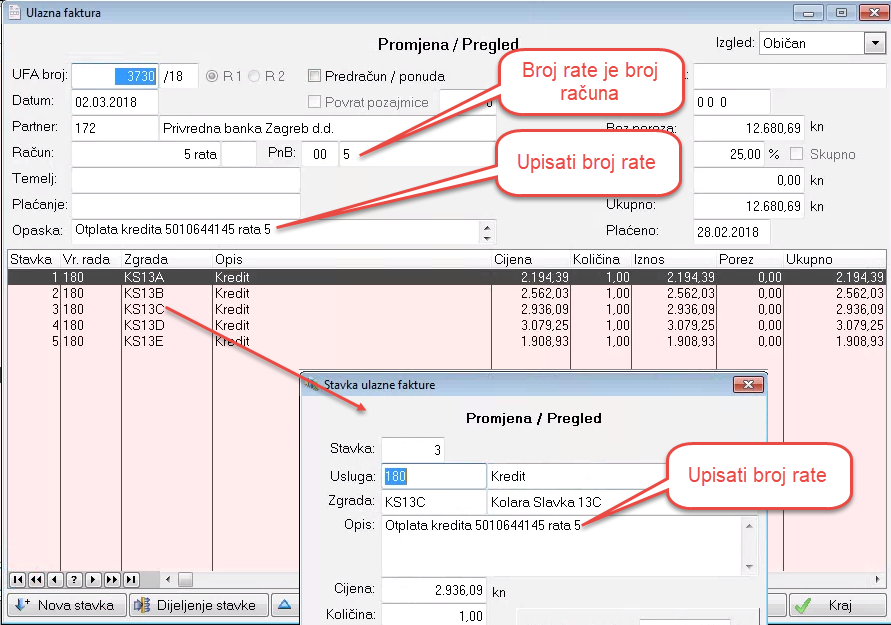Click the table horizontal scrollbar thumb
The width and height of the screenshot is (891, 625).
pyautogui.click(x=185, y=580)
